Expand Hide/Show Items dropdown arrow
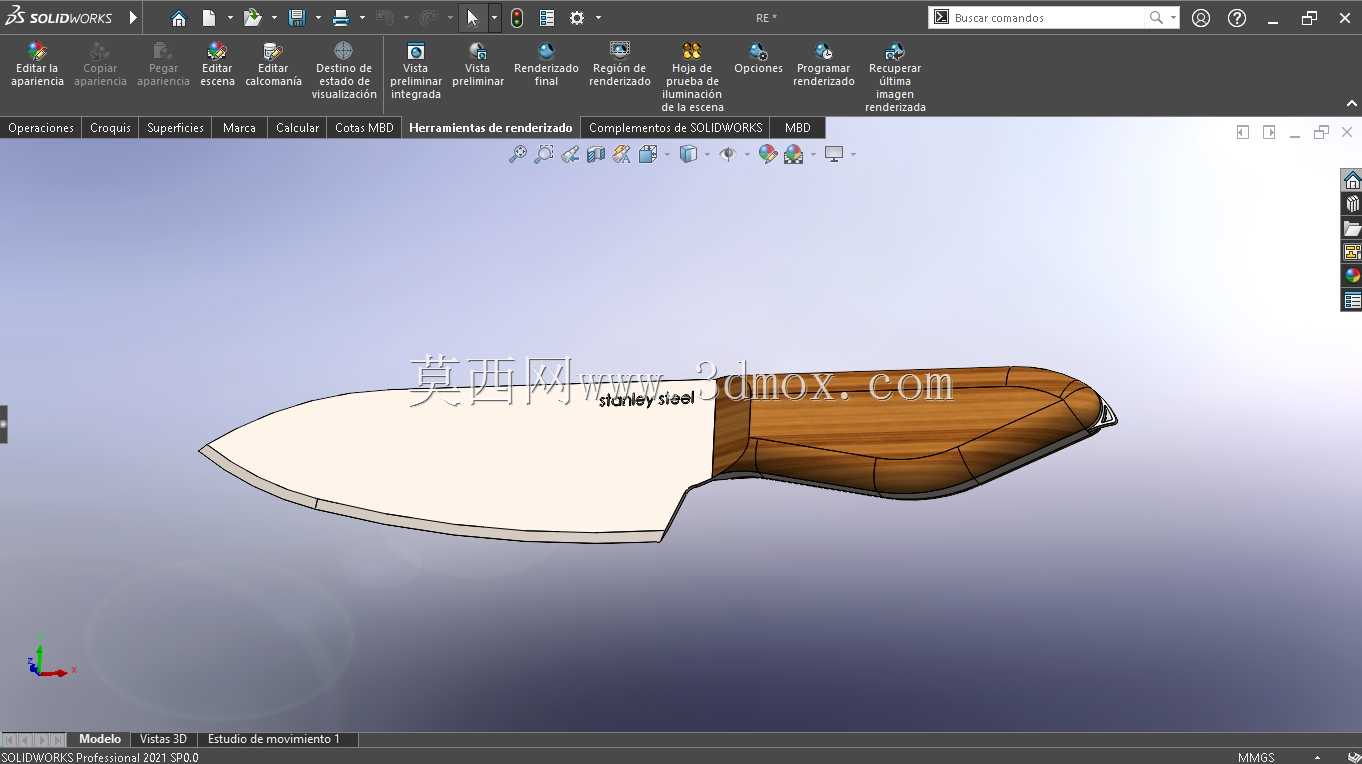The height and width of the screenshot is (764, 1362). pyautogui.click(x=746, y=154)
